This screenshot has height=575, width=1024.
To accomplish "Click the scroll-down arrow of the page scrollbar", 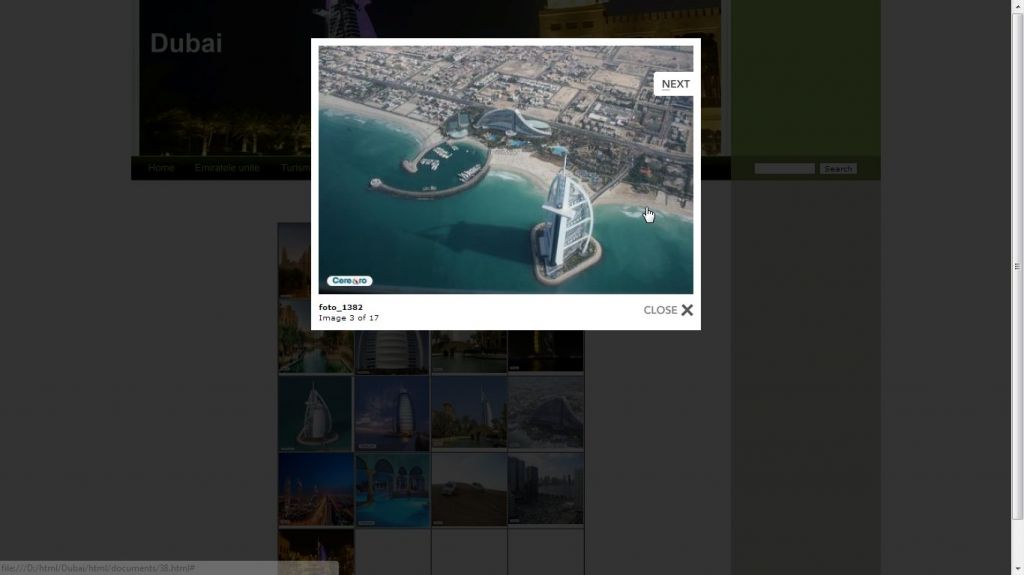I will coord(1018,569).
